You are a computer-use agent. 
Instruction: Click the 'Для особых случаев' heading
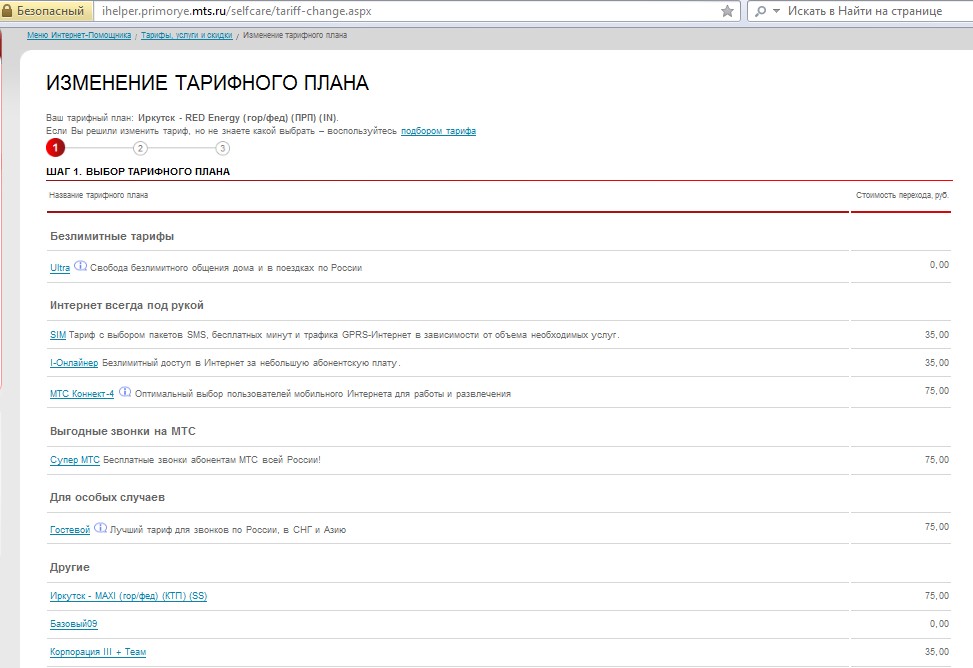107,497
